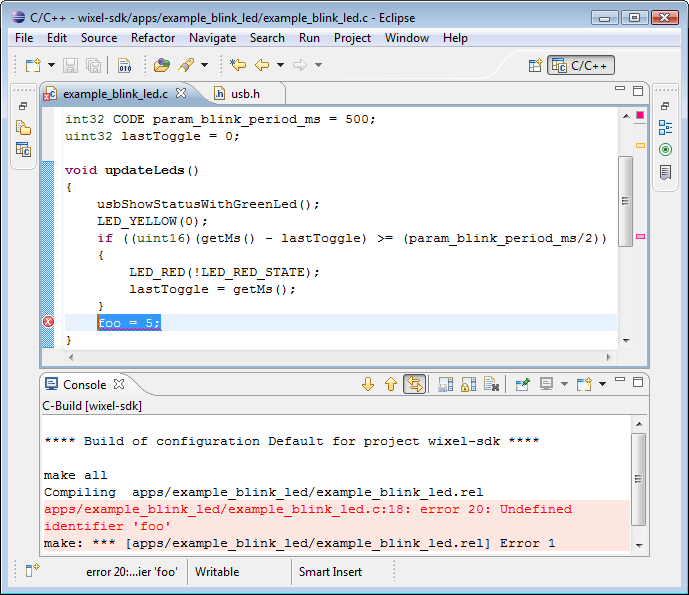Click the Open Console icon
Viewport: 689px width, 595px height.
(x=584, y=384)
